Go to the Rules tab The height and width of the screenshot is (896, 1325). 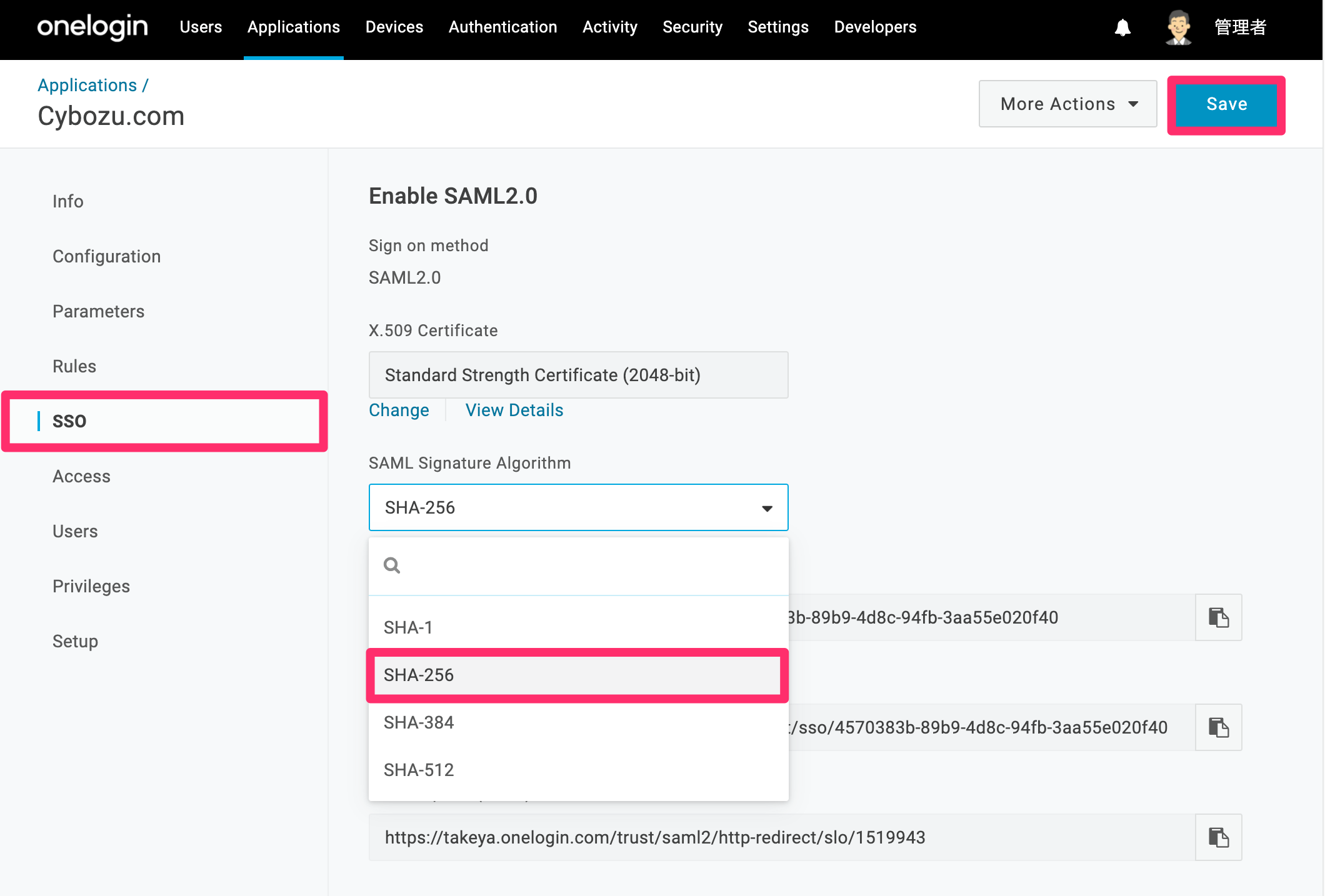pos(74,366)
